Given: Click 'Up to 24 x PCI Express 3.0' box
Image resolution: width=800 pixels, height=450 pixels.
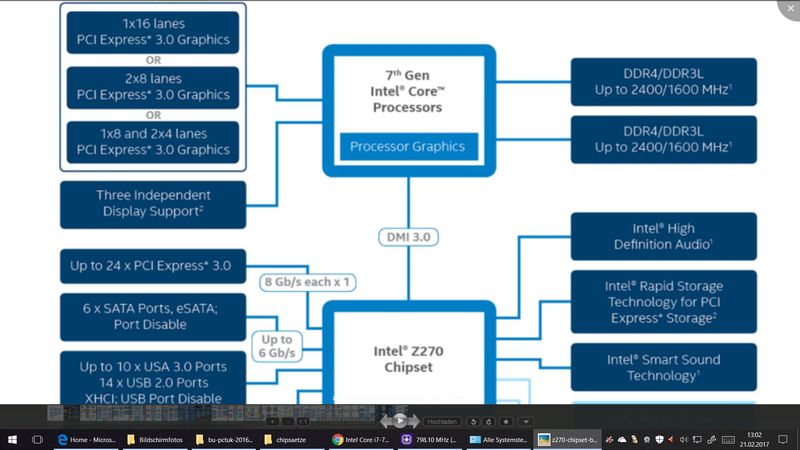Looking at the screenshot, I should 153,266.
